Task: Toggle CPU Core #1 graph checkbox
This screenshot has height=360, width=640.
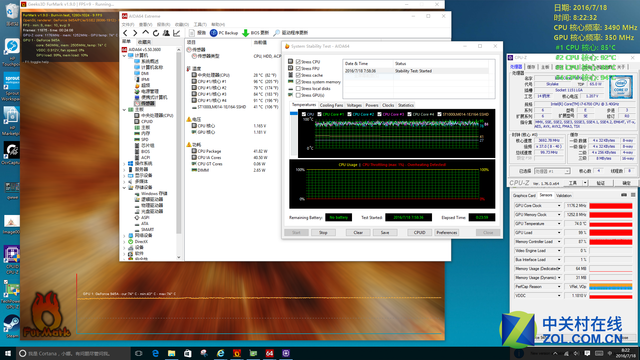Action: [x=319, y=114]
